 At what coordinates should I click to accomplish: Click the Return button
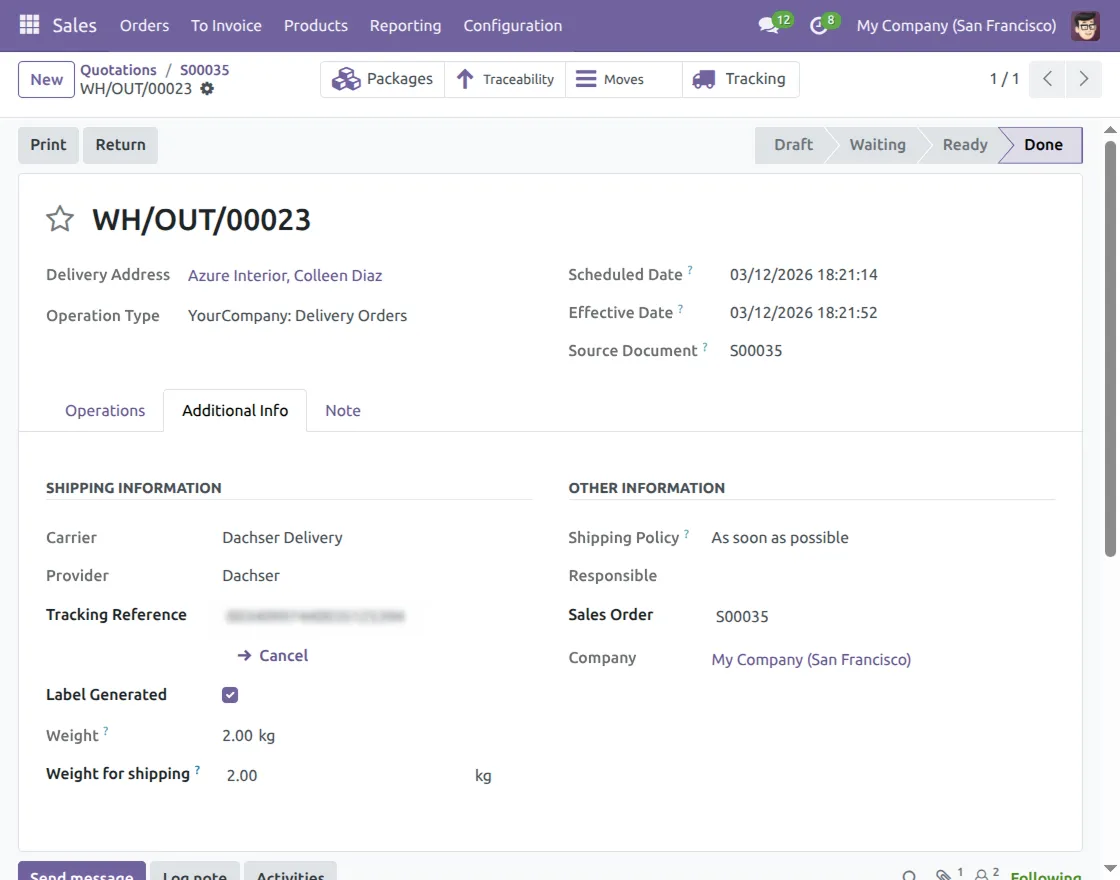click(120, 144)
